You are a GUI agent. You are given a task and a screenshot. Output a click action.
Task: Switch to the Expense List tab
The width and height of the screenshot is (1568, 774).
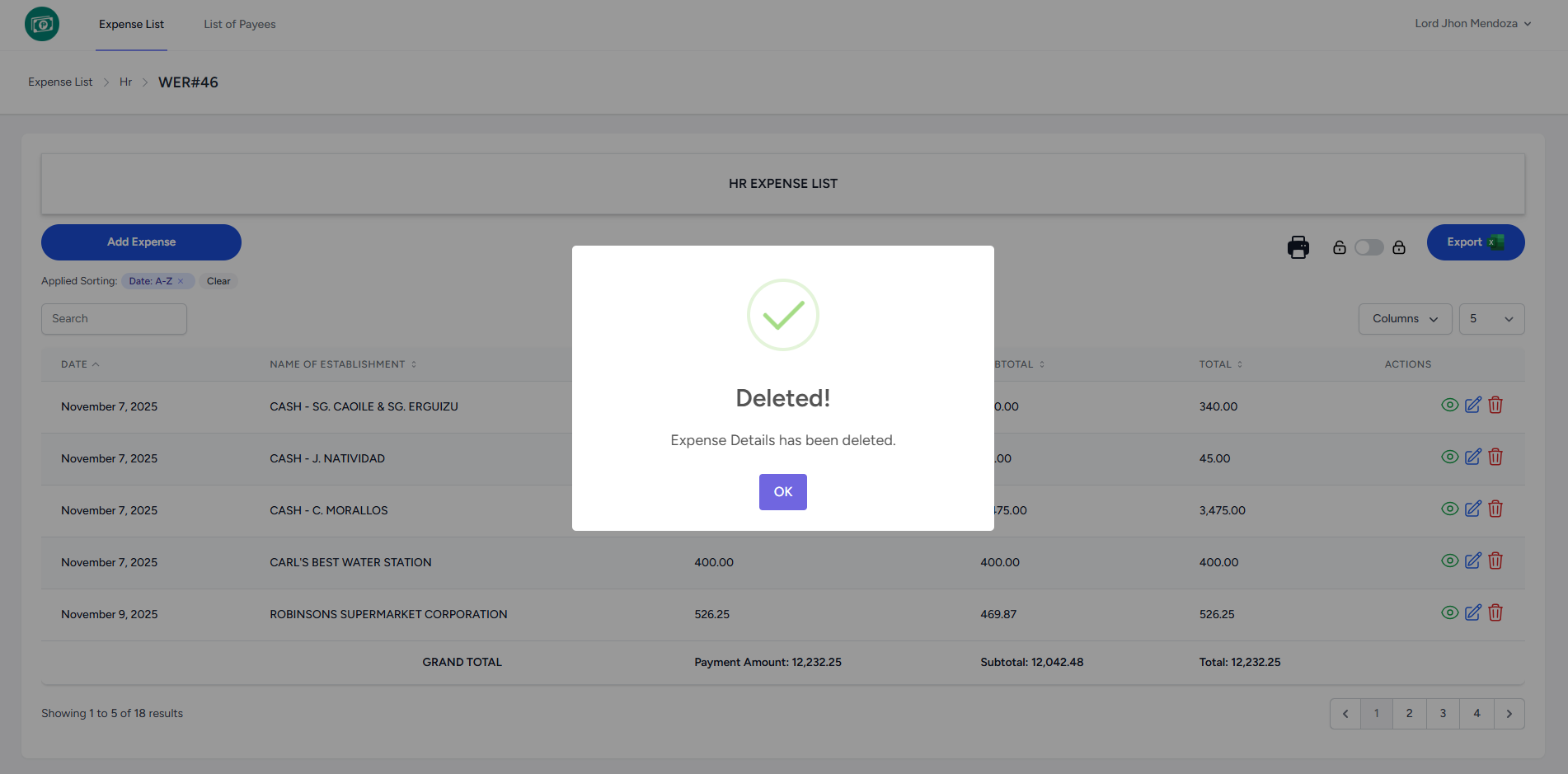point(131,25)
